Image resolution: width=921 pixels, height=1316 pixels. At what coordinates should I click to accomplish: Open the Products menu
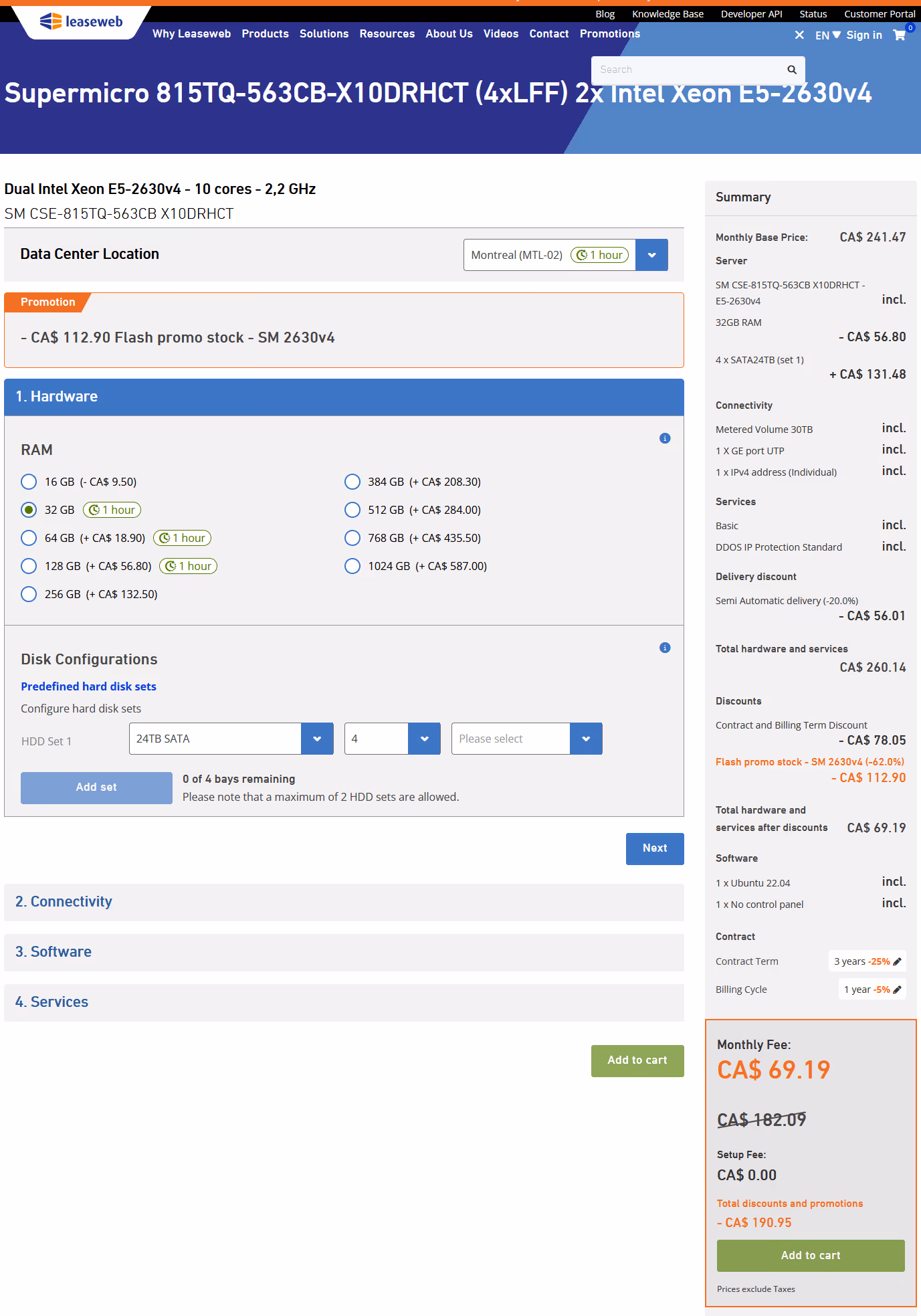click(266, 33)
